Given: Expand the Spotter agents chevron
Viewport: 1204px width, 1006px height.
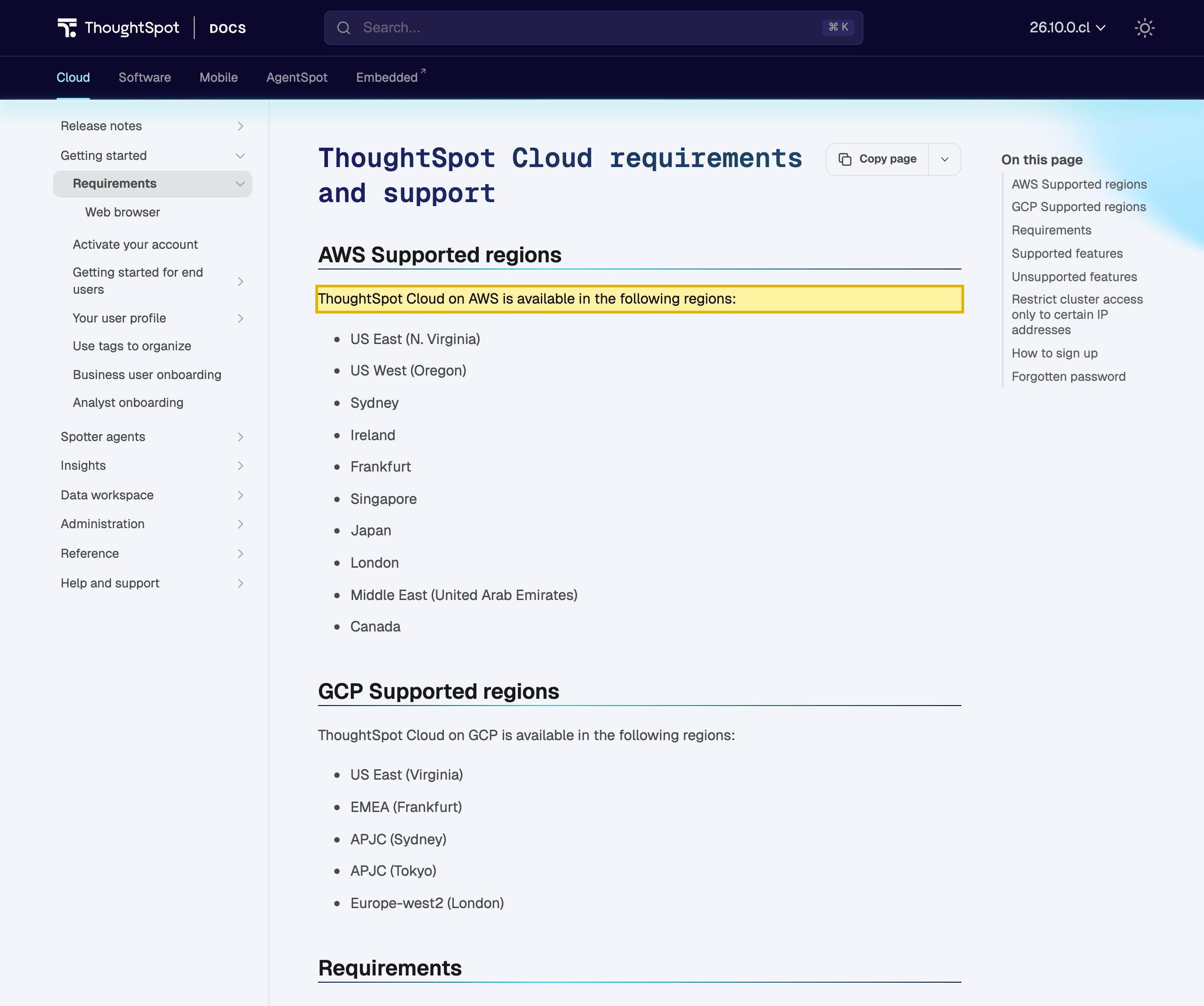Looking at the screenshot, I should (240, 437).
